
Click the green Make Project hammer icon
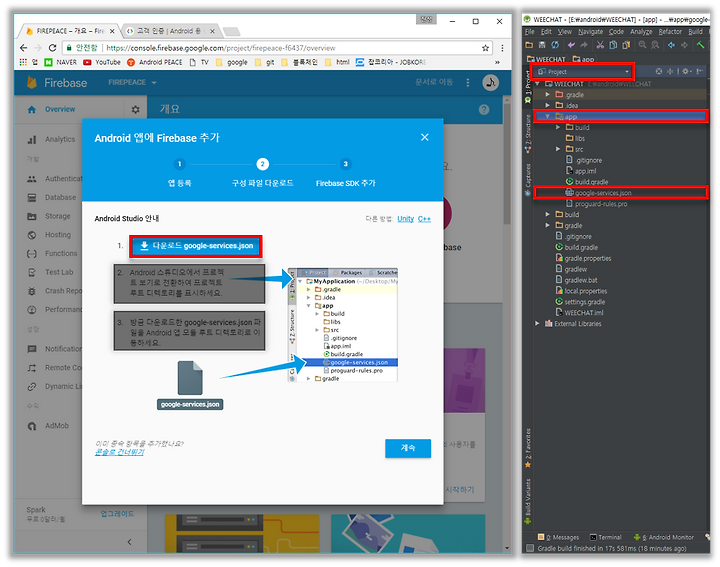(700, 45)
